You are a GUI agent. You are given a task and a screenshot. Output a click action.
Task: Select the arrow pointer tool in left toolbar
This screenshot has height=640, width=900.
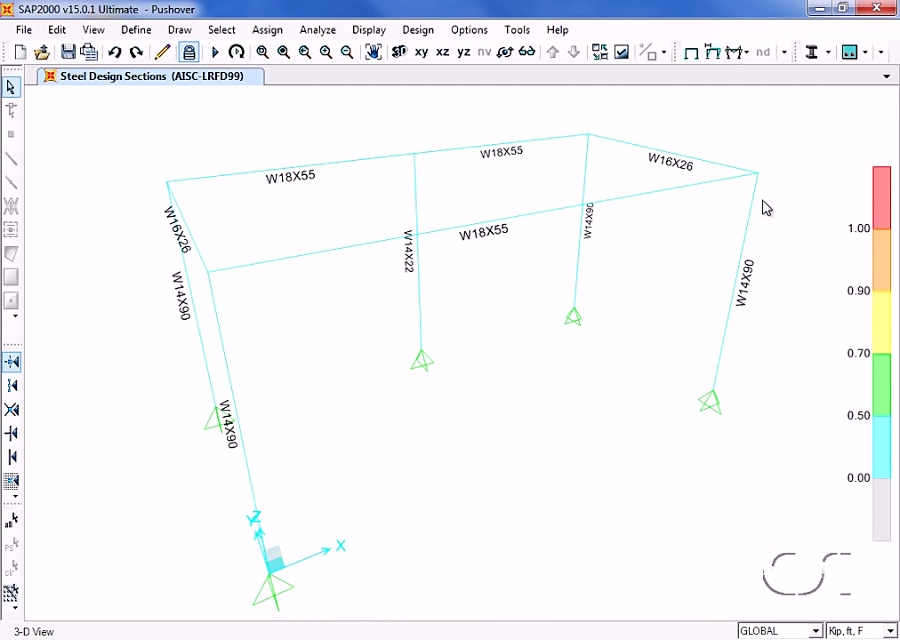pos(12,88)
